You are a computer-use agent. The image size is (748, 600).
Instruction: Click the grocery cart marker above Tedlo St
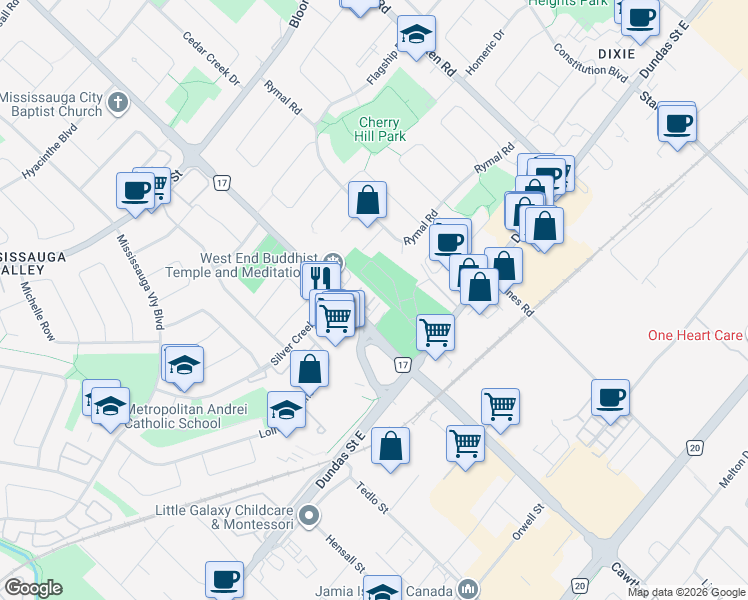point(466,445)
